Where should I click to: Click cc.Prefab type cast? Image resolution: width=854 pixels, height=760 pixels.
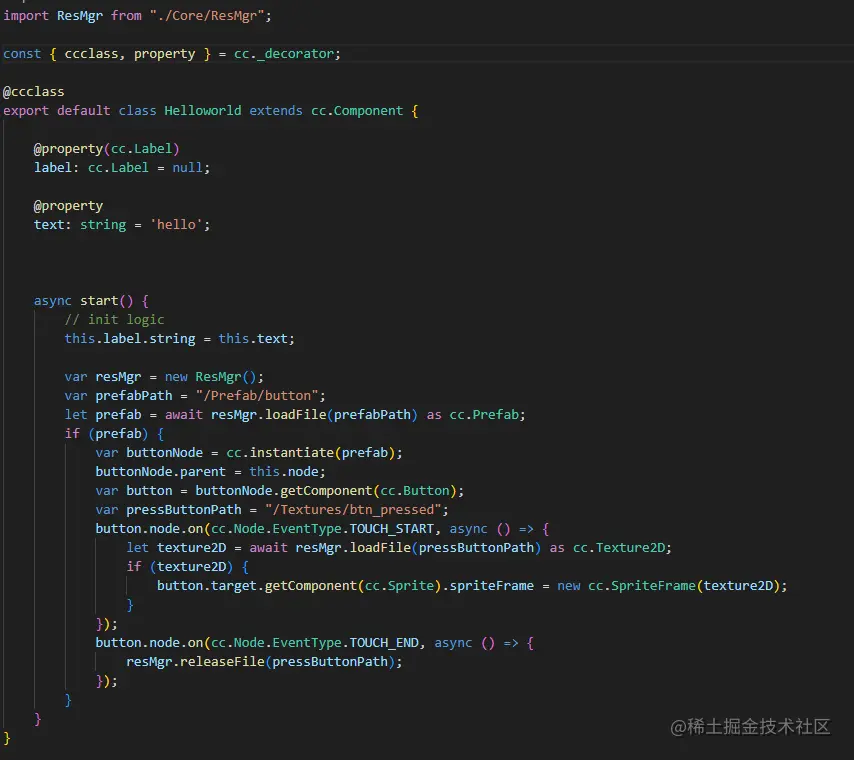(484, 415)
